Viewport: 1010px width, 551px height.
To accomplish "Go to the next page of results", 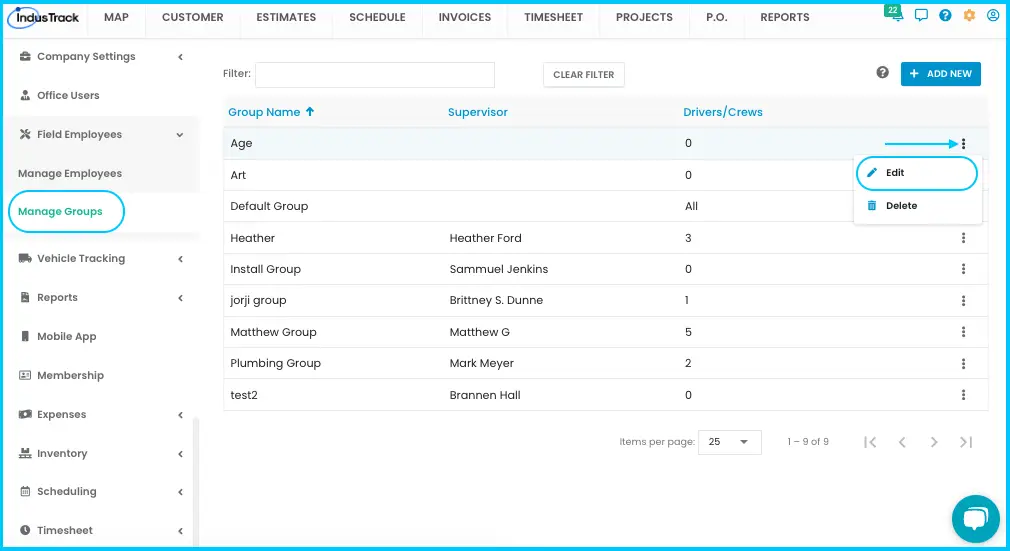I will point(934,442).
